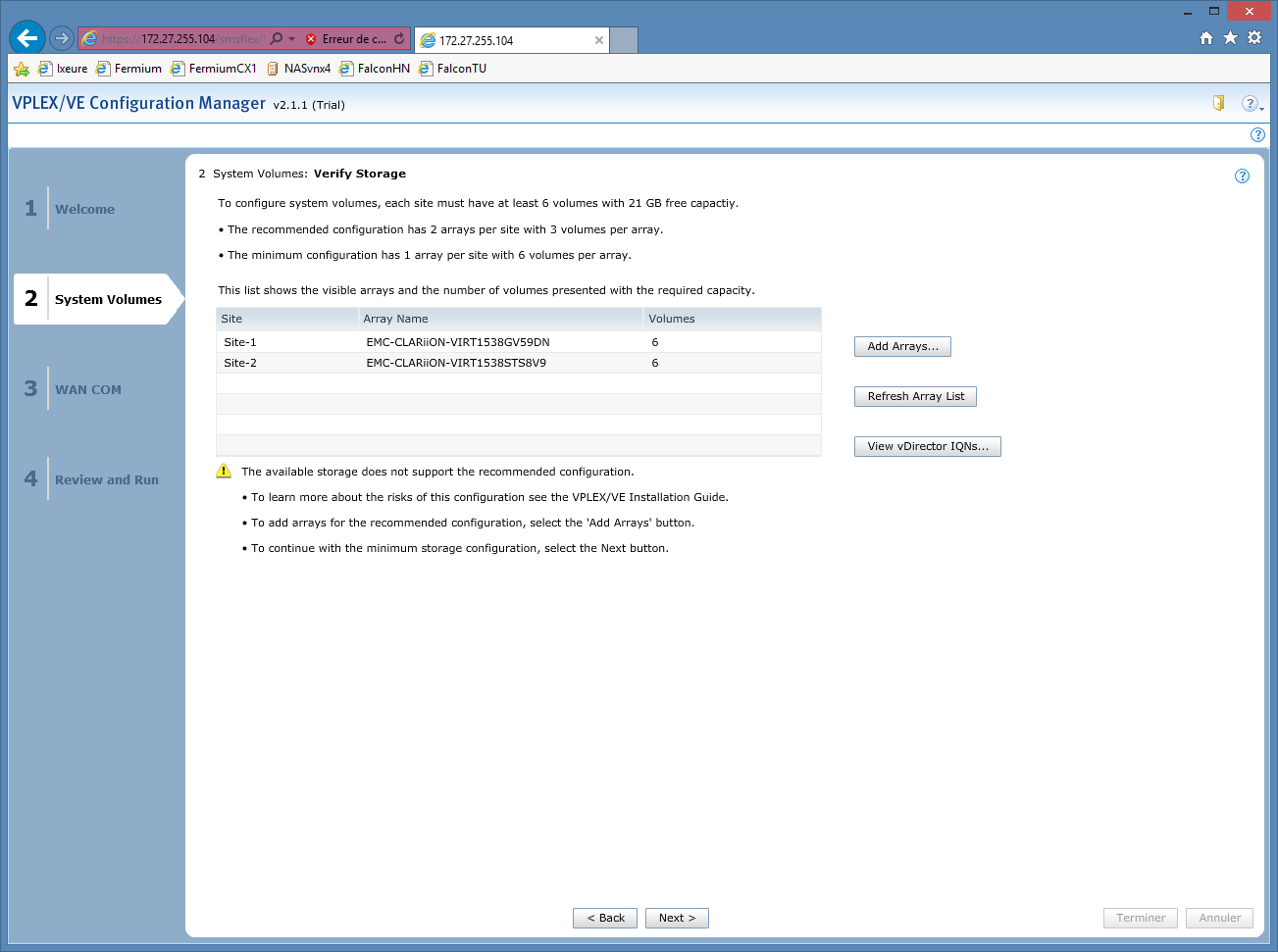Click the browser Forward arrow button
The width and height of the screenshot is (1278, 952).
62,38
